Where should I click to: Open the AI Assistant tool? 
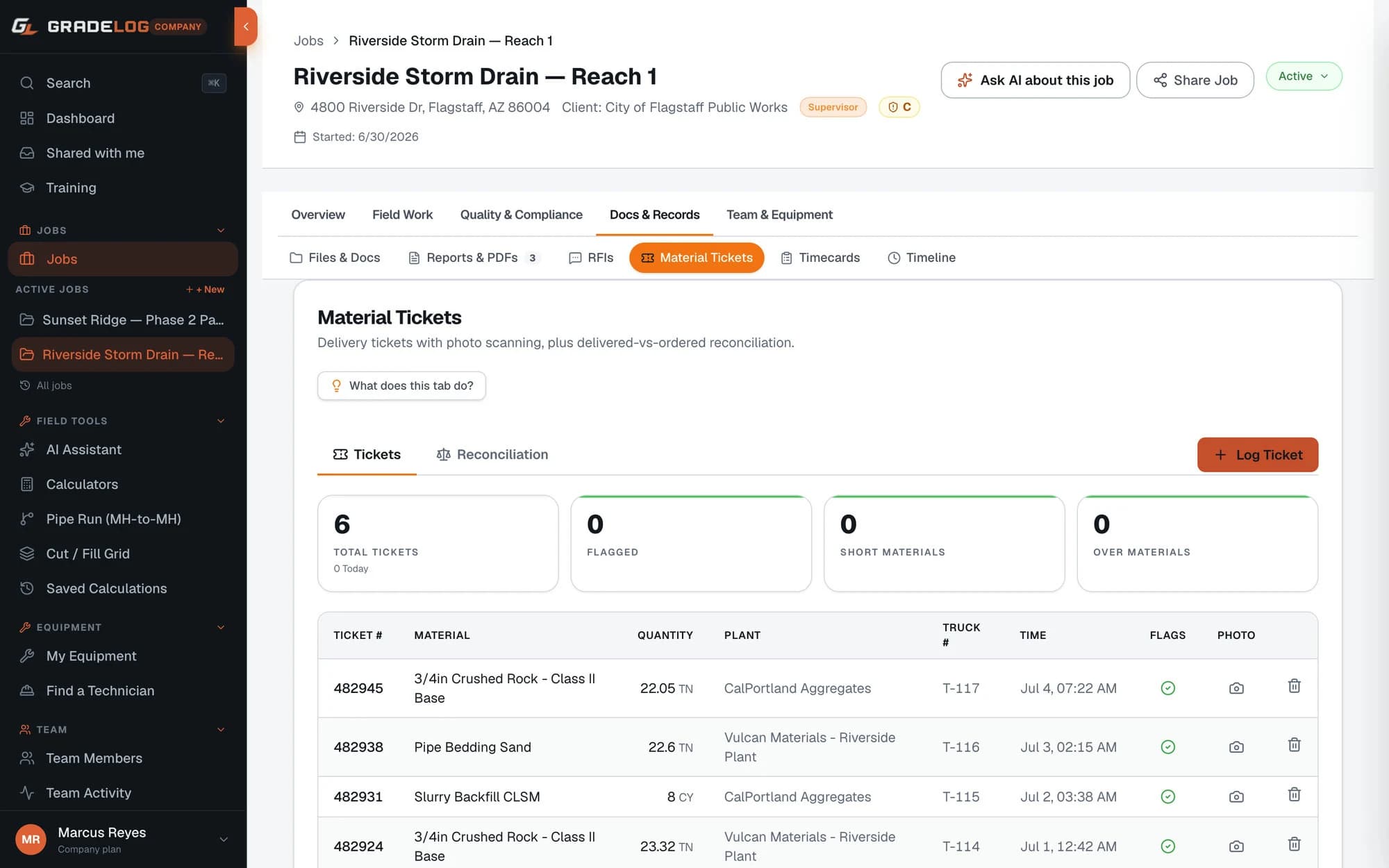pos(123,449)
